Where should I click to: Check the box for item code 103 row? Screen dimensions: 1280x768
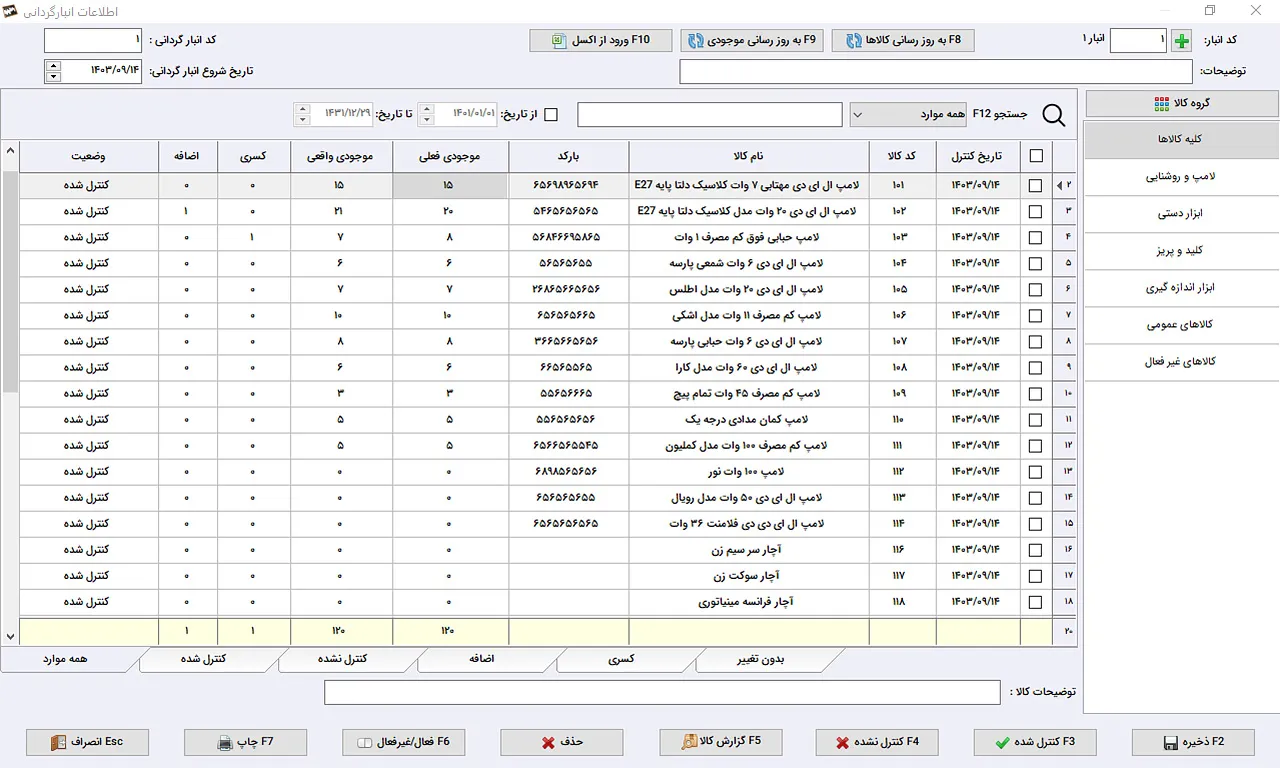(1035, 238)
